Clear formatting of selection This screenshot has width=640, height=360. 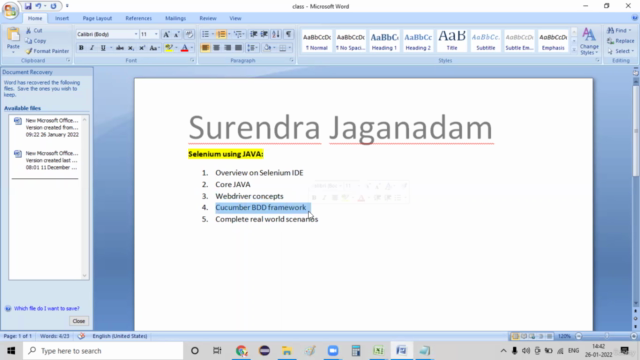tap(189, 34)
